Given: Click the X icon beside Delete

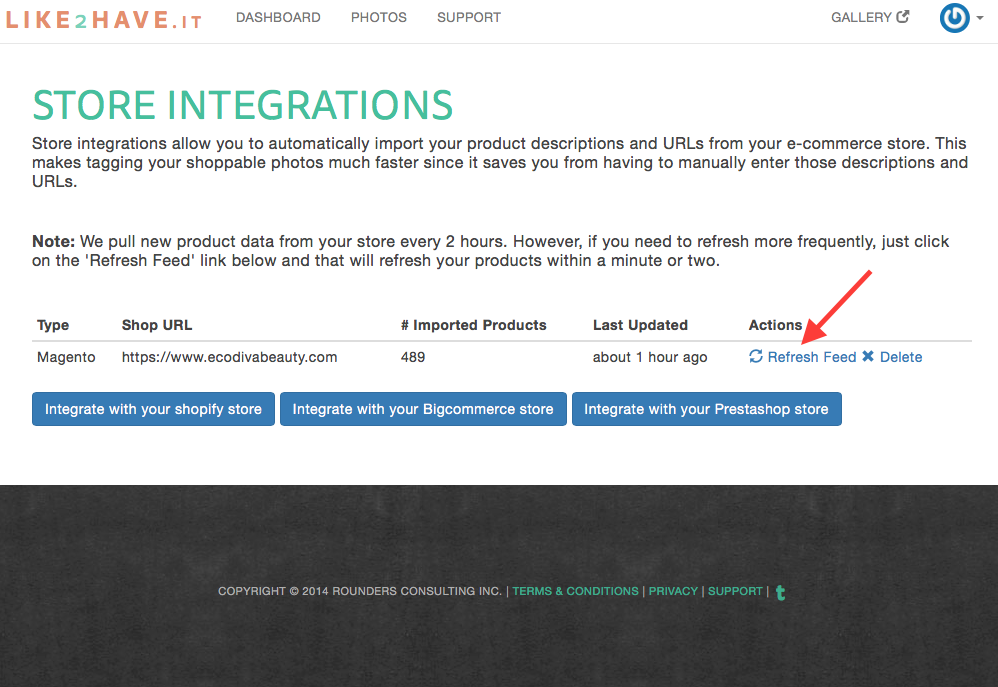Looking at the screenshot, I should coord(868,357).
